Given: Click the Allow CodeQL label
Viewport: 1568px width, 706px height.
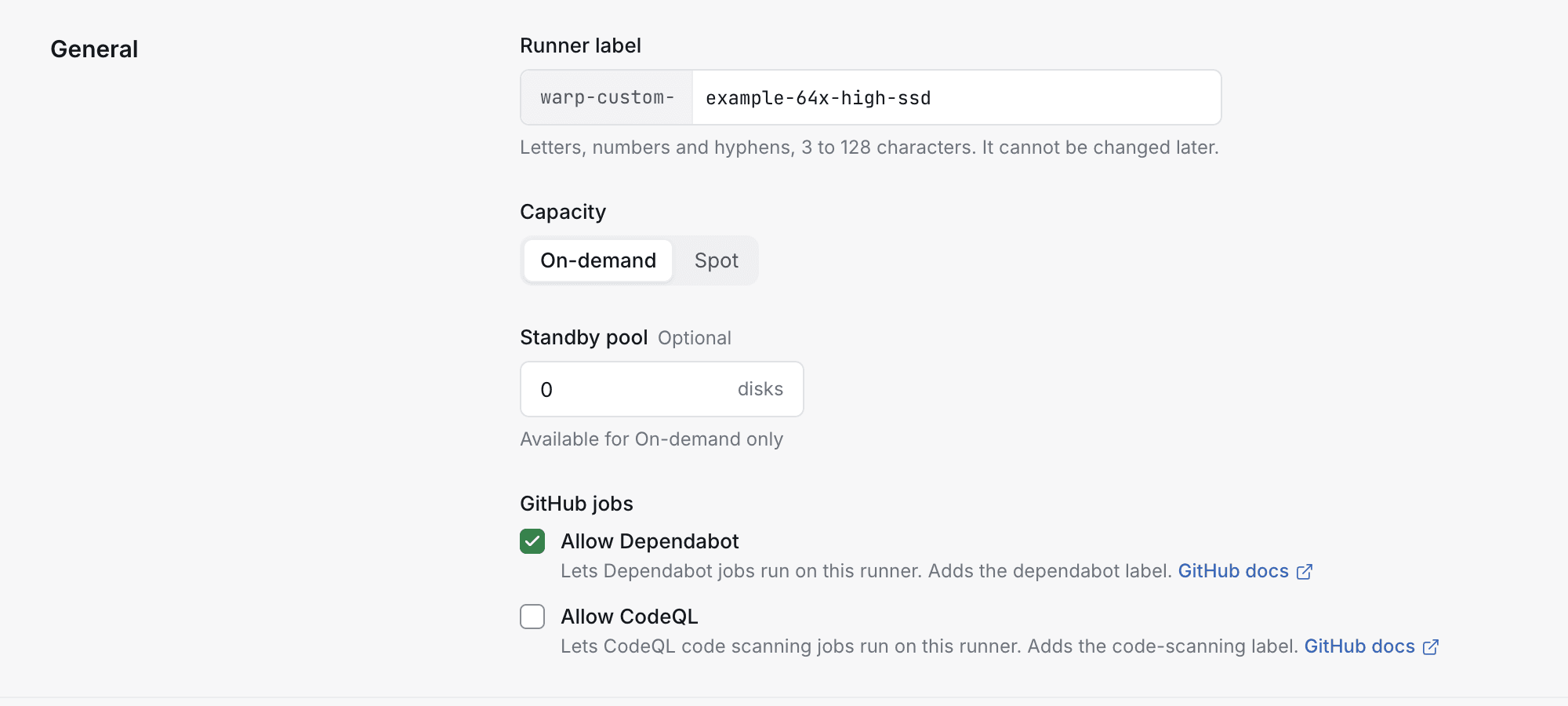Looking at the screenshot, I should pyautogui.click(x=630, y=617).
